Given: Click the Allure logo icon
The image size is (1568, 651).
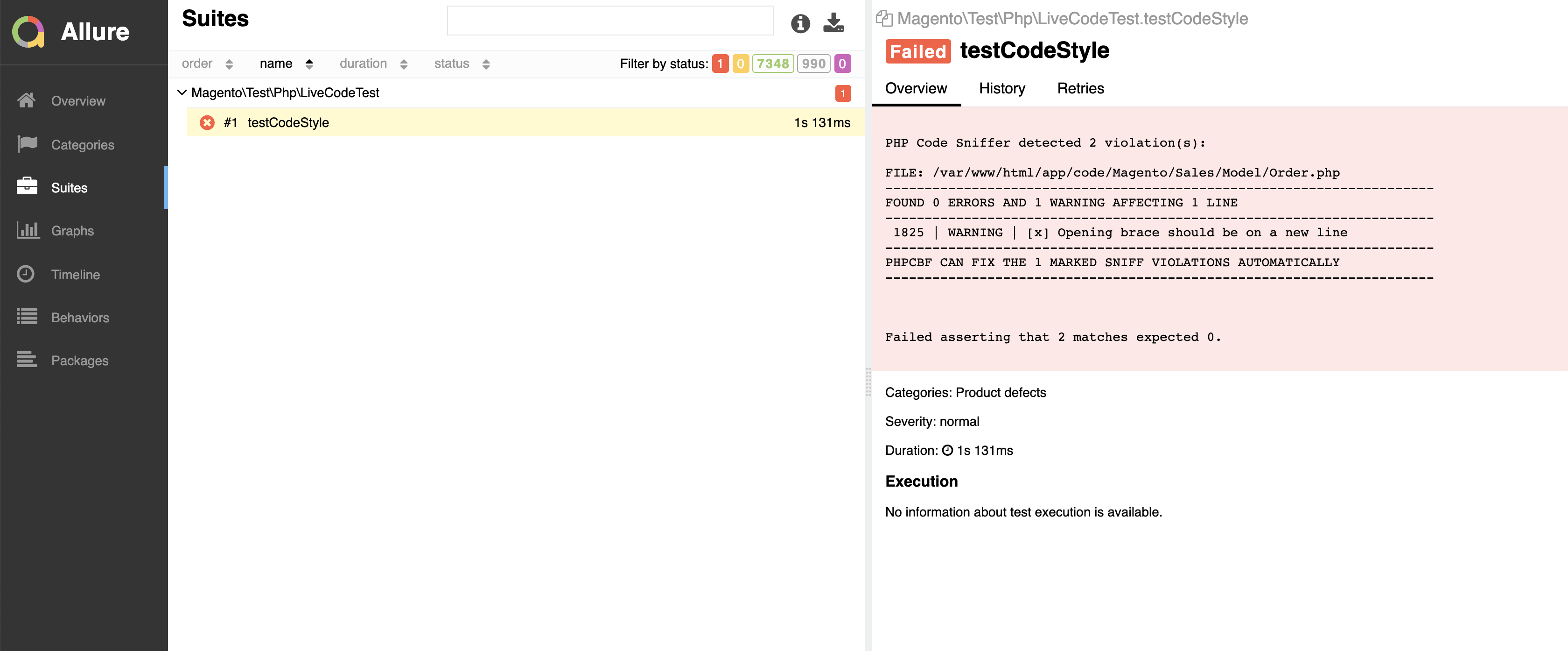Looking at the screenshot, I should [x=28, y=31].
